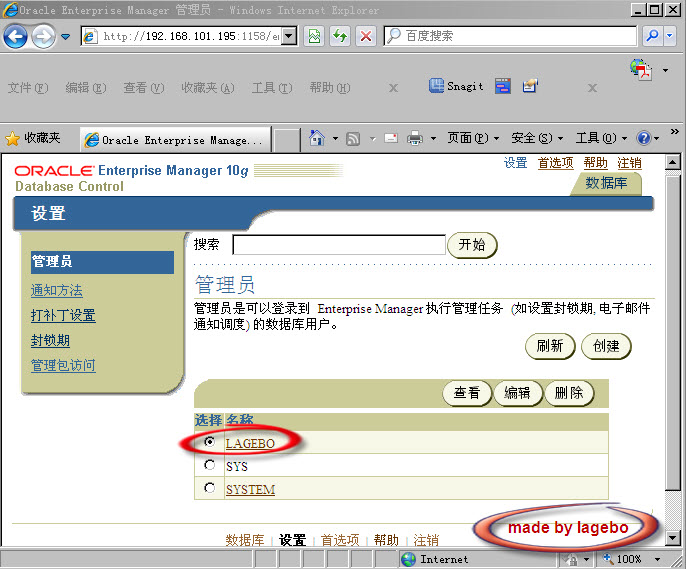Expand the Print dropdown arrow
This screenshot has height=569, width=686.
tap(433, 139)
